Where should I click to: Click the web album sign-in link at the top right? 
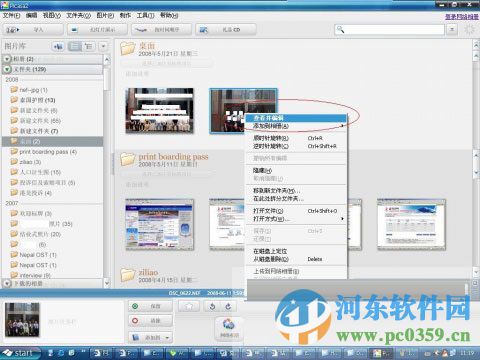(462, 17)
